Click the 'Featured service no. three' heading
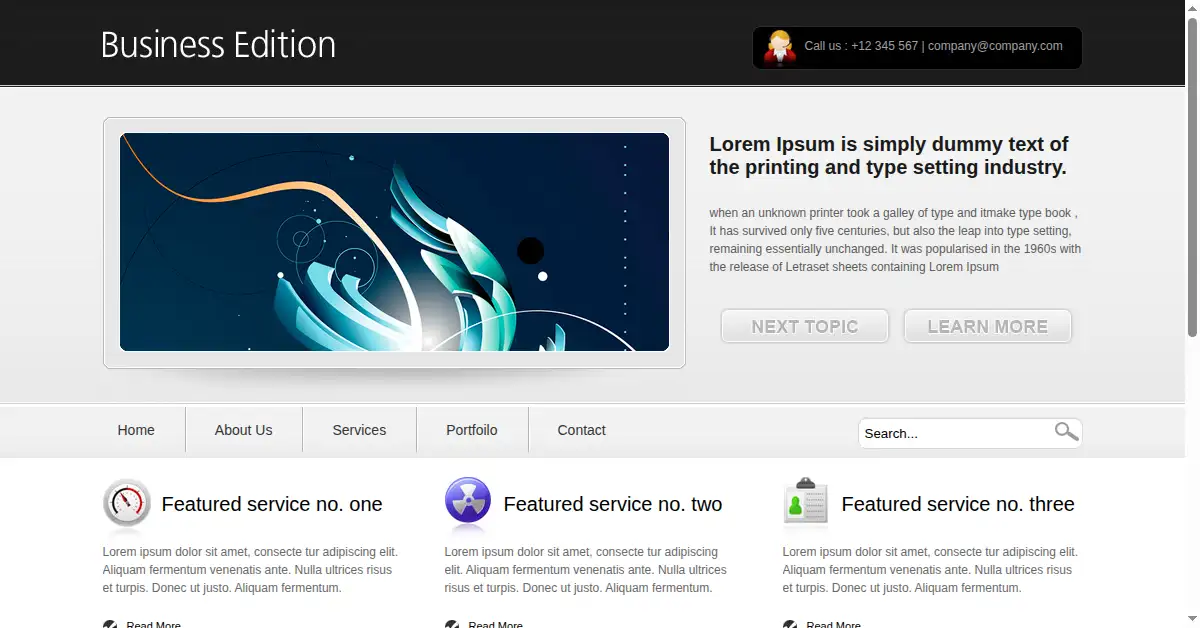This screenshot has width=1200, height=628. (x=958, y=504)
